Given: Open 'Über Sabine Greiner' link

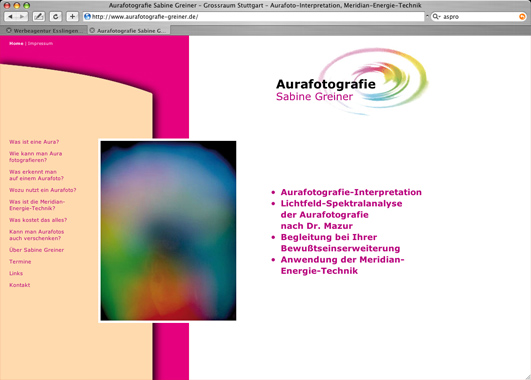Looking at the screenshot, I should click(36, 250).
